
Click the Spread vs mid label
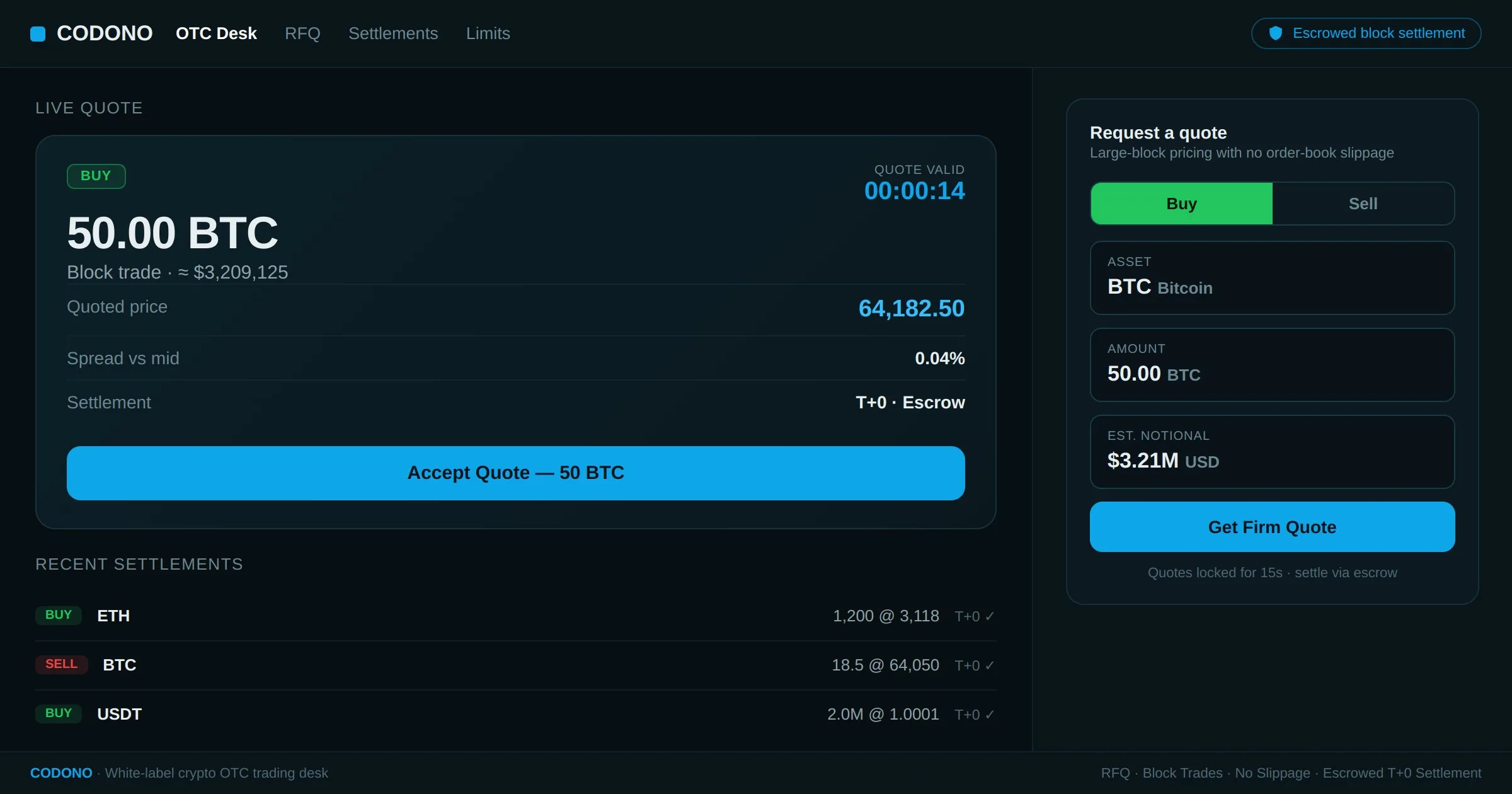(123, 359)
